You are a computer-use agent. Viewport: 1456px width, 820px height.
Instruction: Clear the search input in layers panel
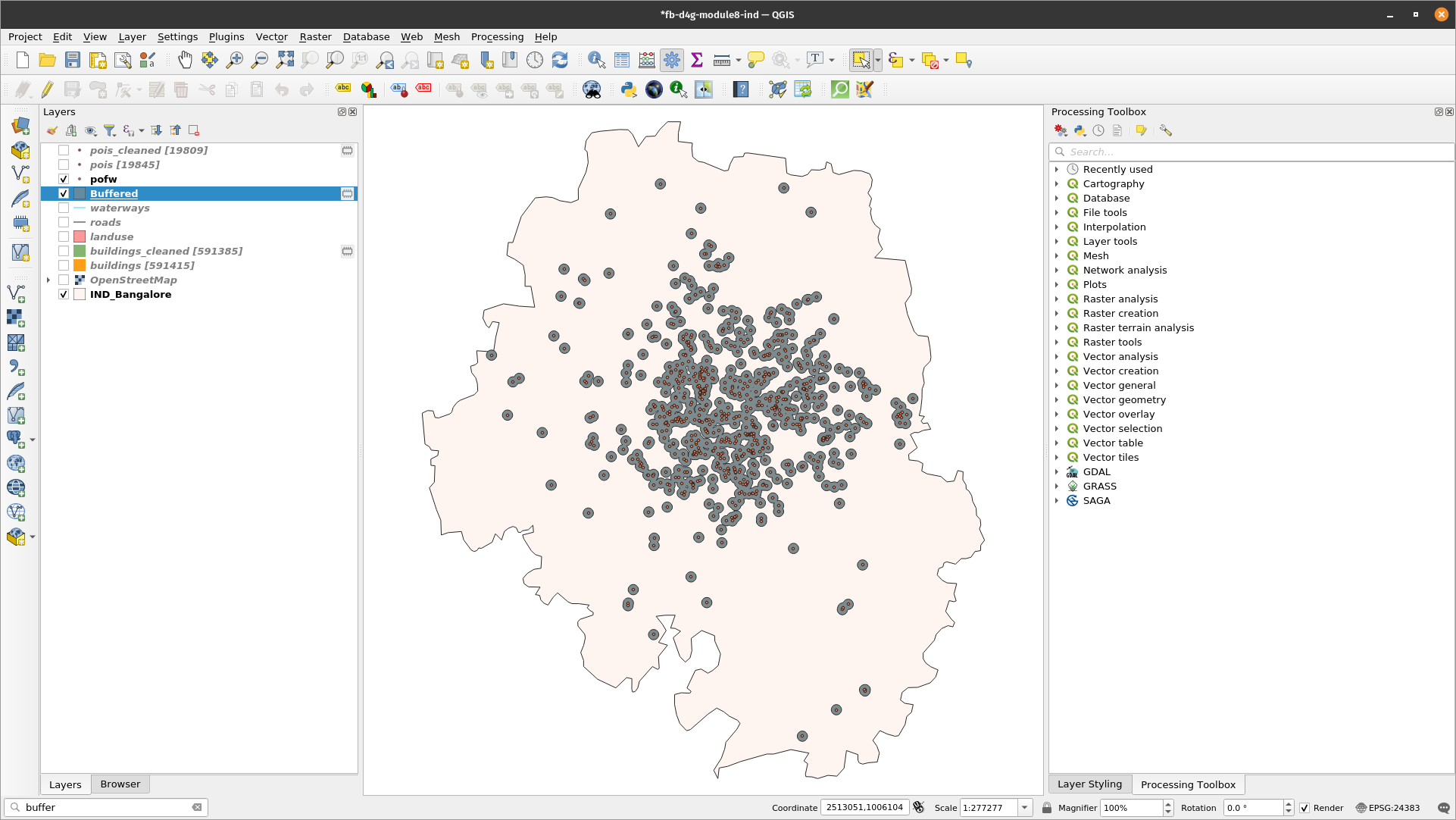tap(198, 807)
